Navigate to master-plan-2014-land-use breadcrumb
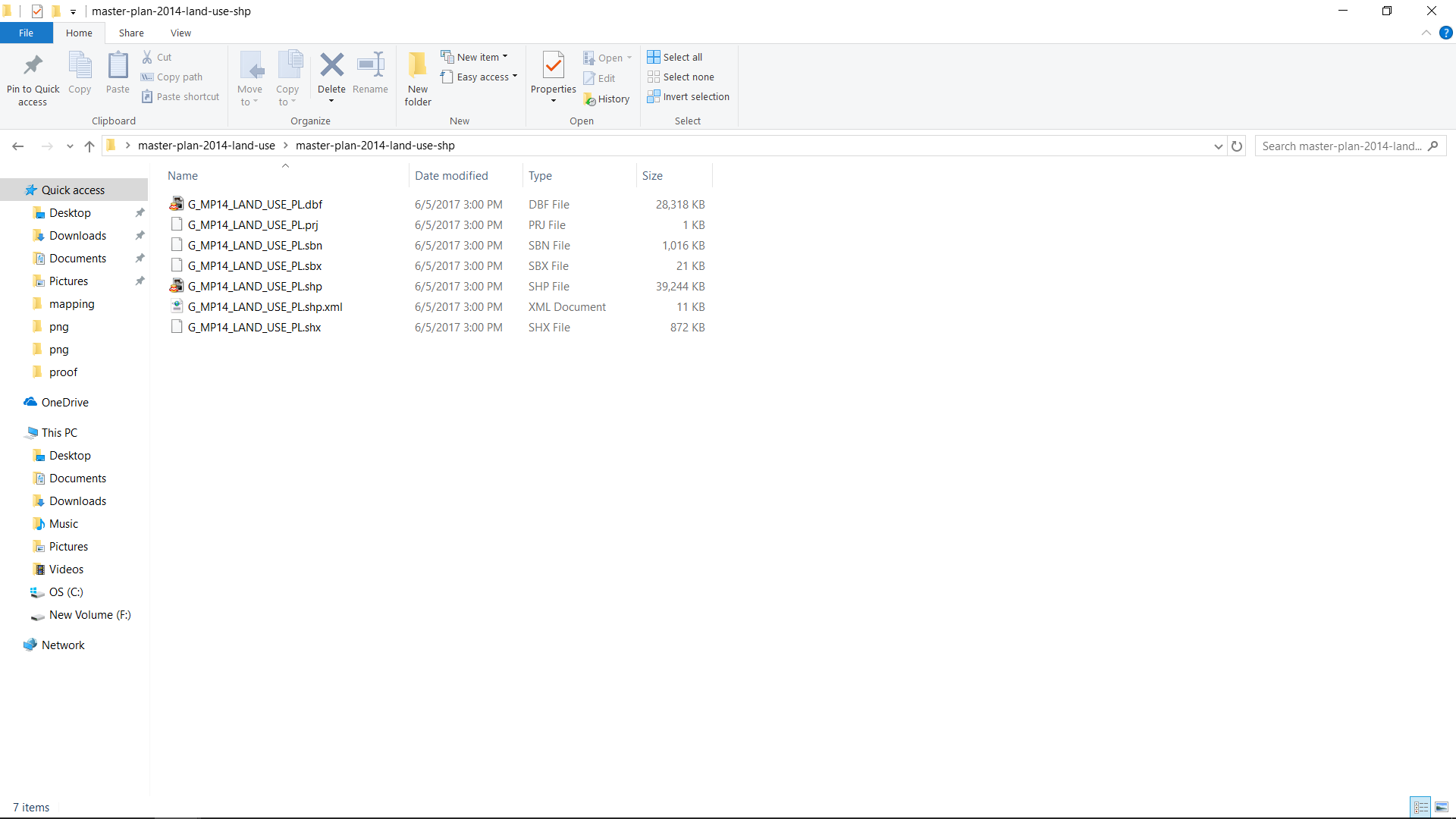 206,146
